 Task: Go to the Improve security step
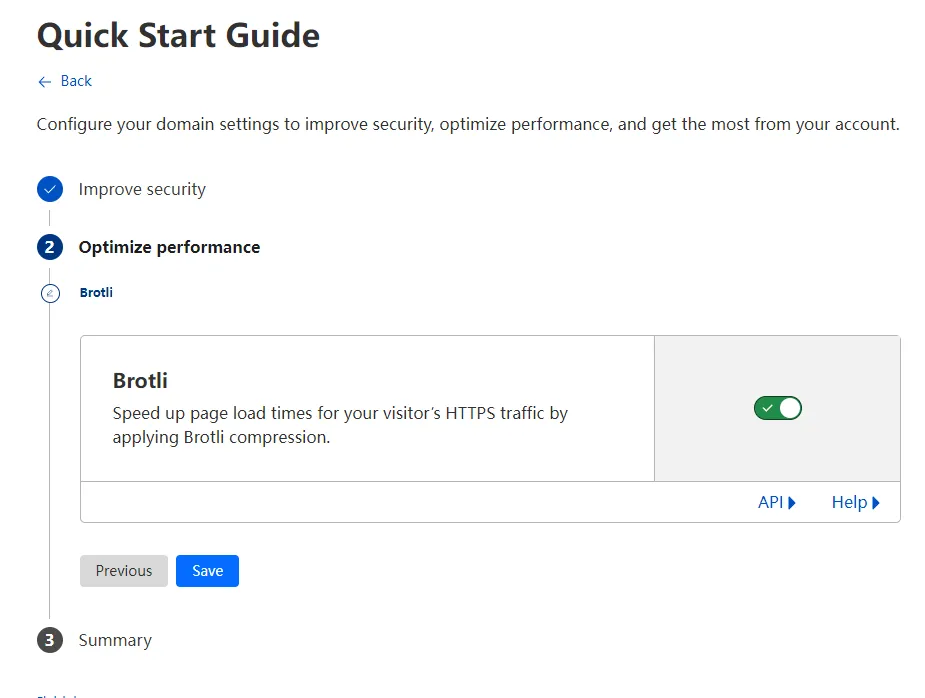[x=142, y=189]
